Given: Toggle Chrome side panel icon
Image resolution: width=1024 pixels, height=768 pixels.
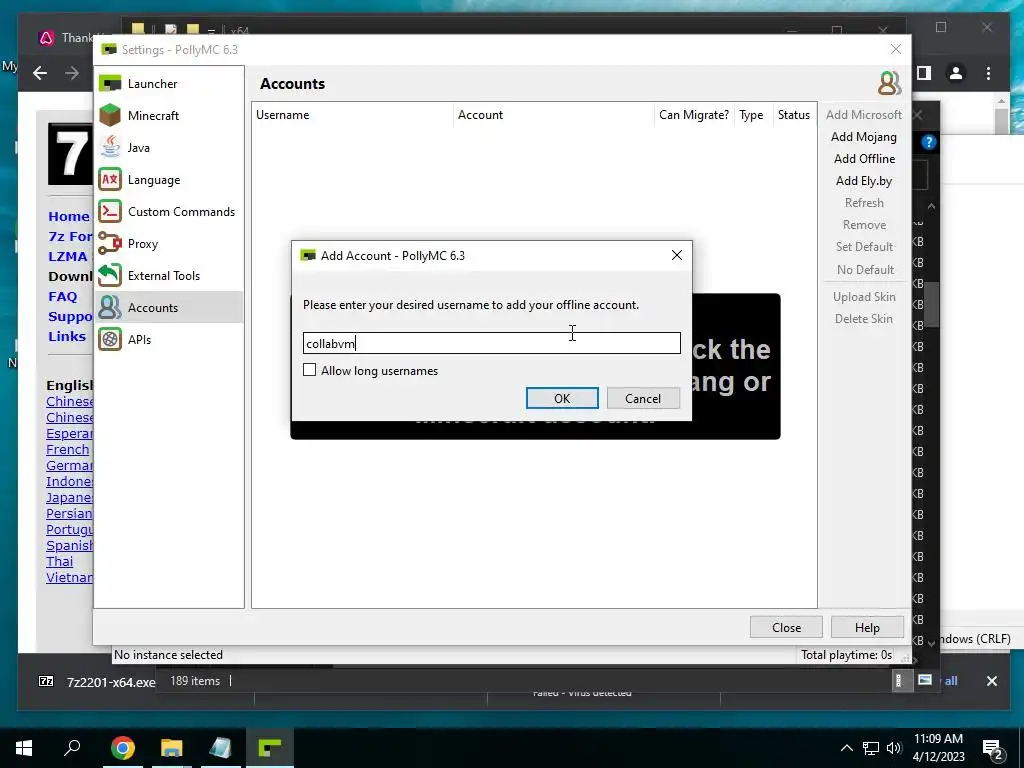Looking at the screenshot, I should tap(923, 73).
